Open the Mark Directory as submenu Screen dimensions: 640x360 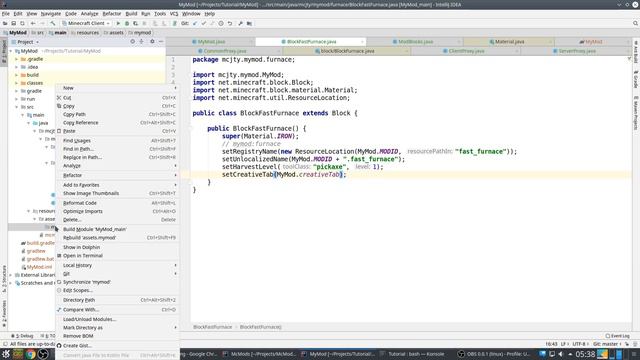[x=118, y=328]
